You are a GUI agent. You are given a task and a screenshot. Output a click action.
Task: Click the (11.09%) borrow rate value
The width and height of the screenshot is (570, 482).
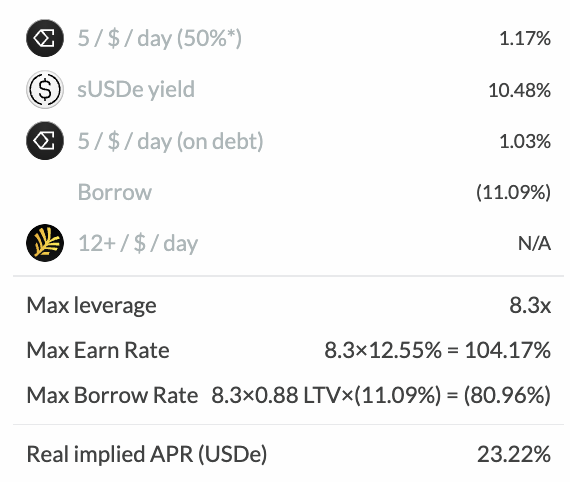click(x=513, y=192)
